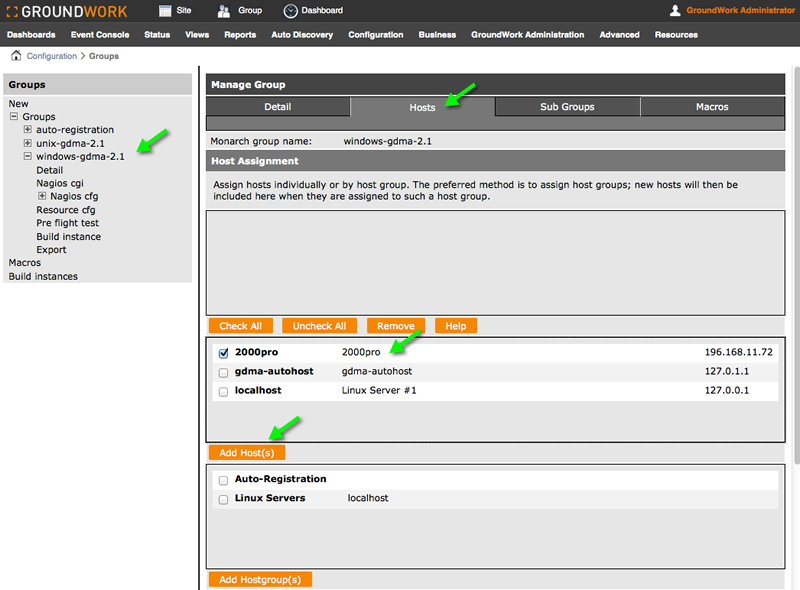Click the assigned hosts list box

pos(495,263)
